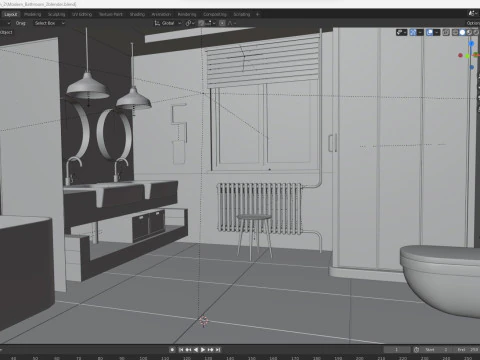Toggle viewport gizmos display
Image resolution: width=480 pixels, height=360 pixels.
coord(413,32)
